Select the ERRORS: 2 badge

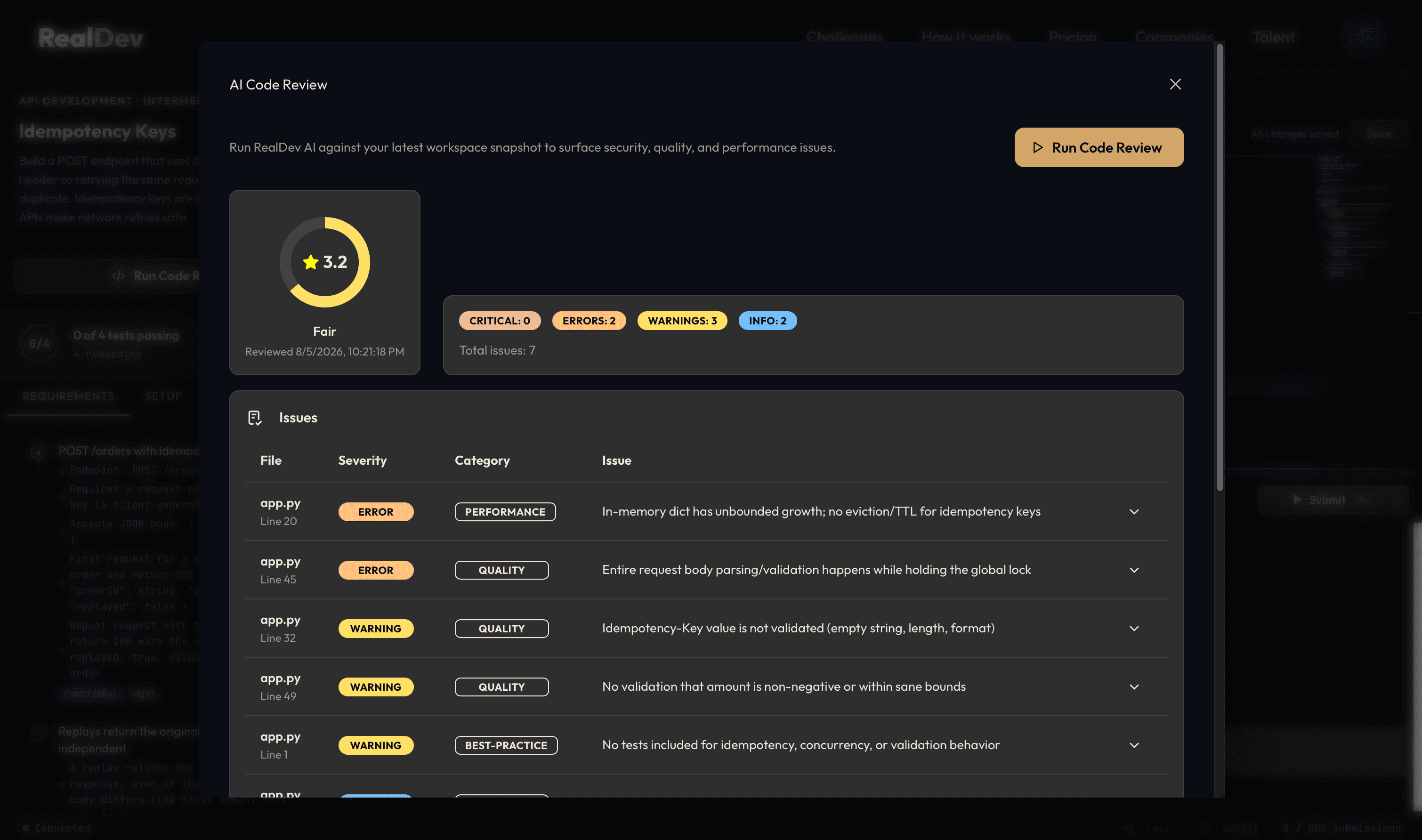[x=589, y=320]
